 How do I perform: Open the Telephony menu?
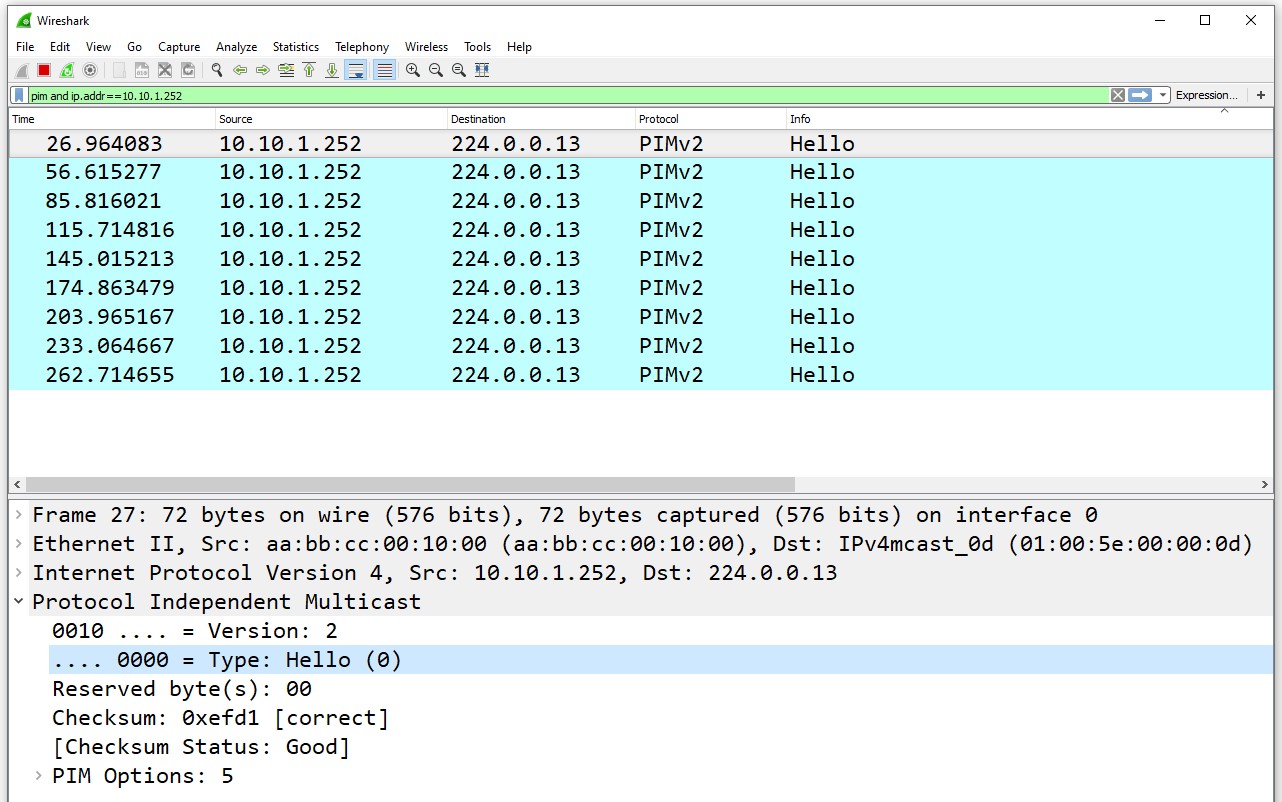tap(362, 47)
